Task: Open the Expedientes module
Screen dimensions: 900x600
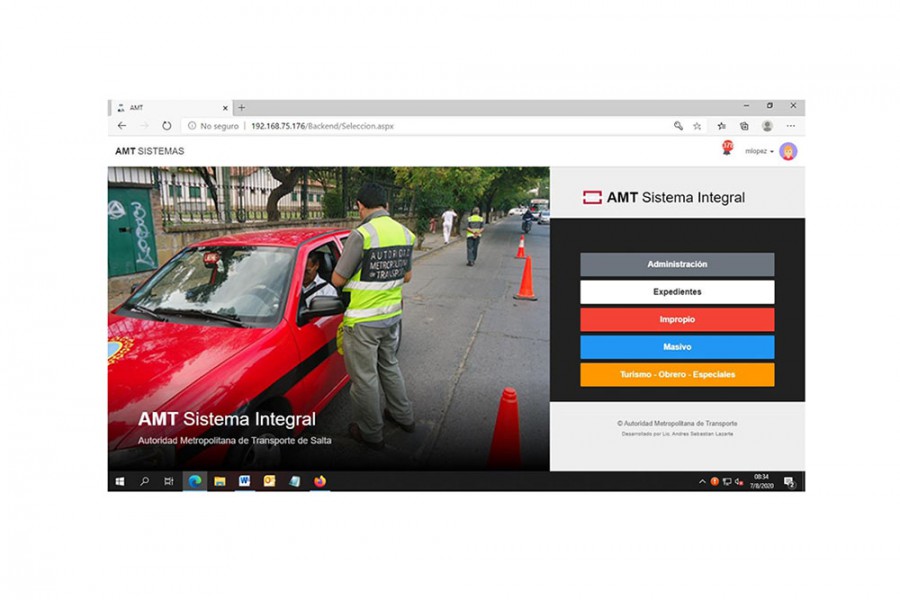Action: (677, 292)
